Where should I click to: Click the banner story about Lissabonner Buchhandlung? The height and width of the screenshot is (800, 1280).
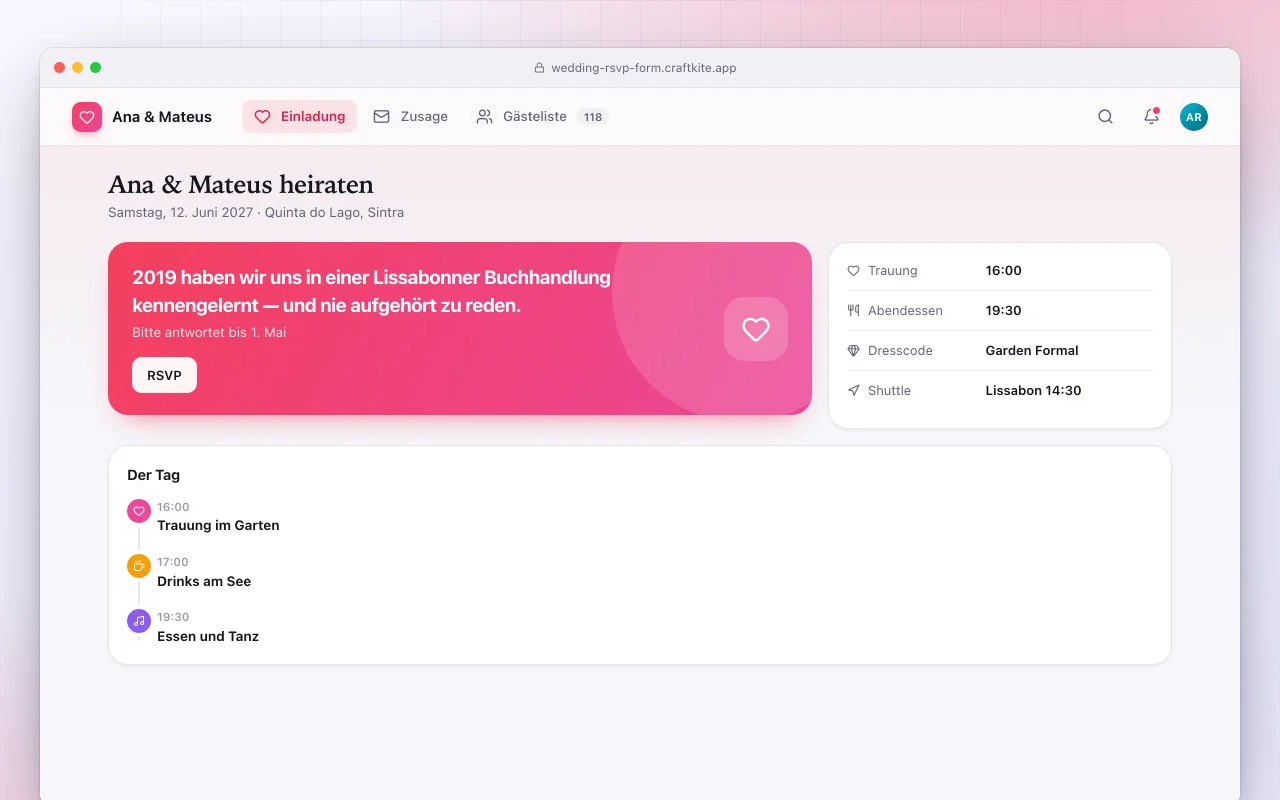coord(371,291)
